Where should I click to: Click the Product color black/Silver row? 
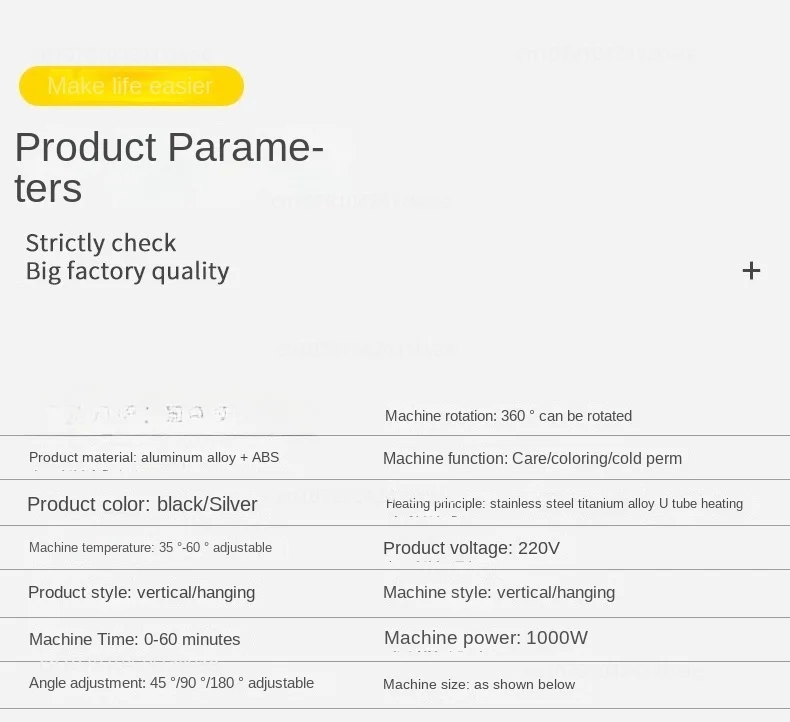[x=142, y=504]
